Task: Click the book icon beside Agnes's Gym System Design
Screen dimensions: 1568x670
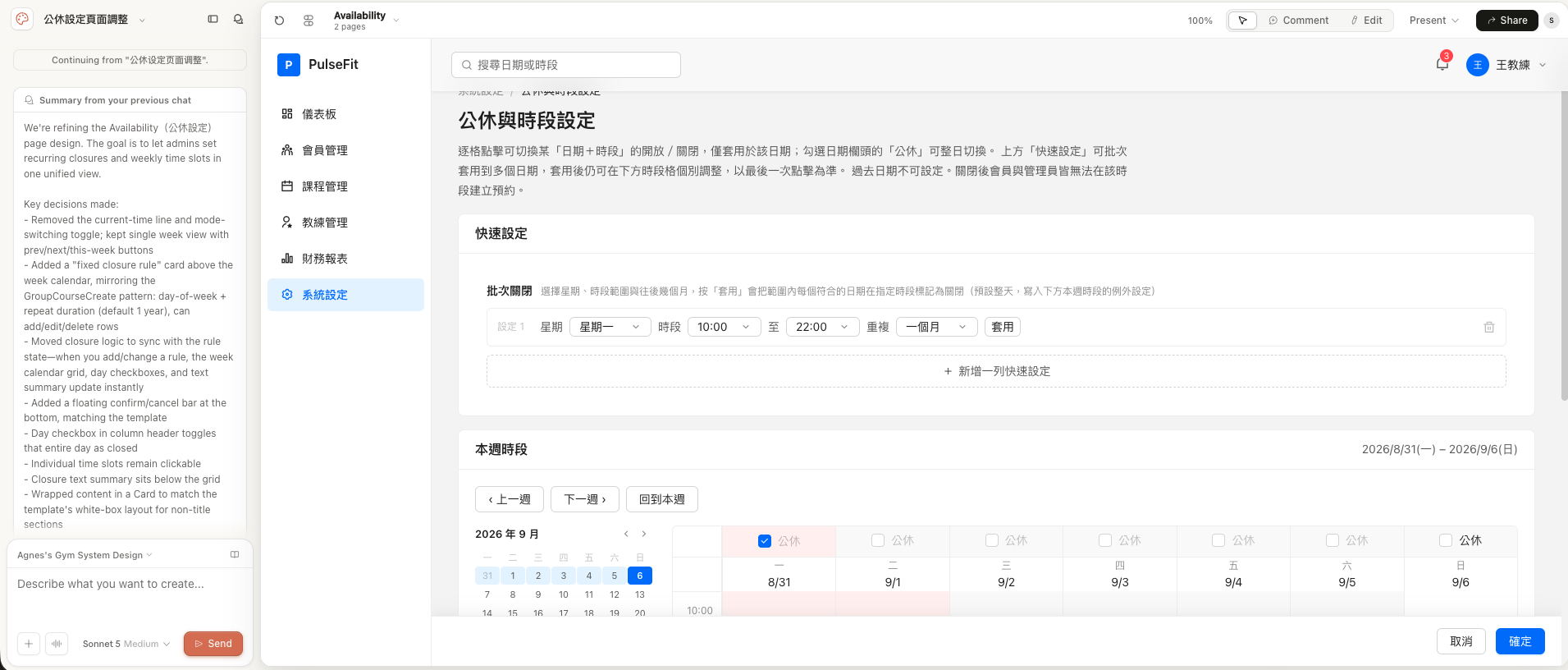Action: 235,555
